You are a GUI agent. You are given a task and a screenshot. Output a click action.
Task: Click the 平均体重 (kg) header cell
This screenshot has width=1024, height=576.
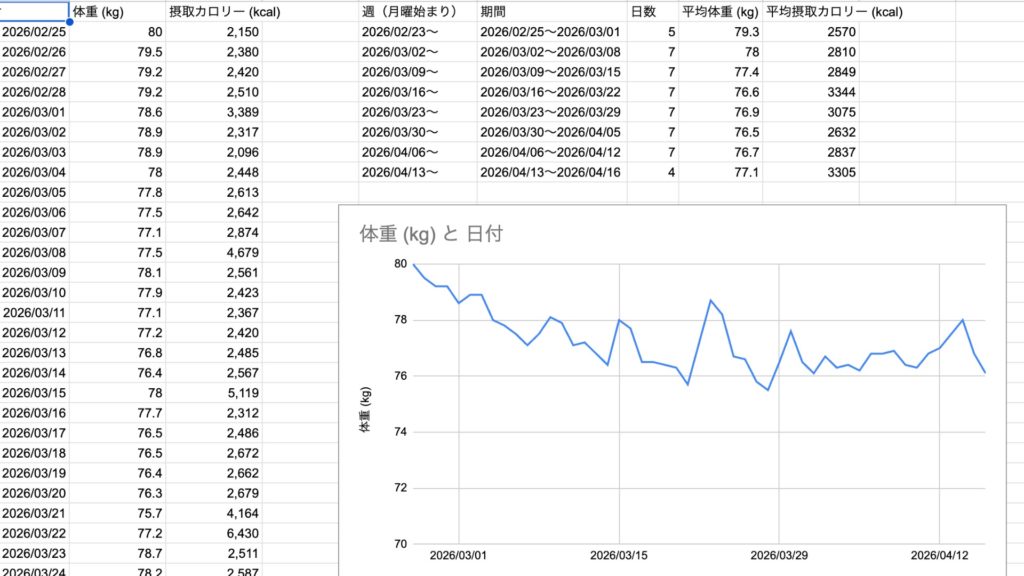720,12
